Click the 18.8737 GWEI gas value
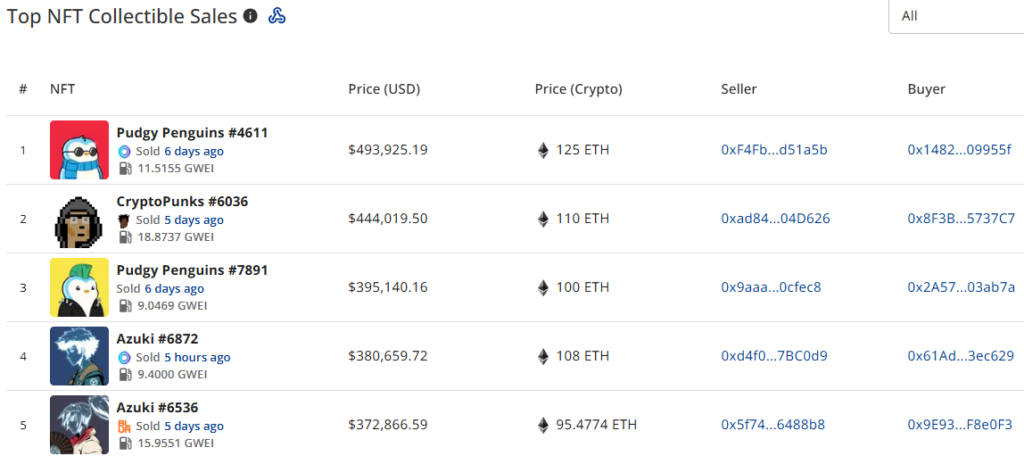The width and height of the screenshot is (1024, 456). click(x=176, y=237)
